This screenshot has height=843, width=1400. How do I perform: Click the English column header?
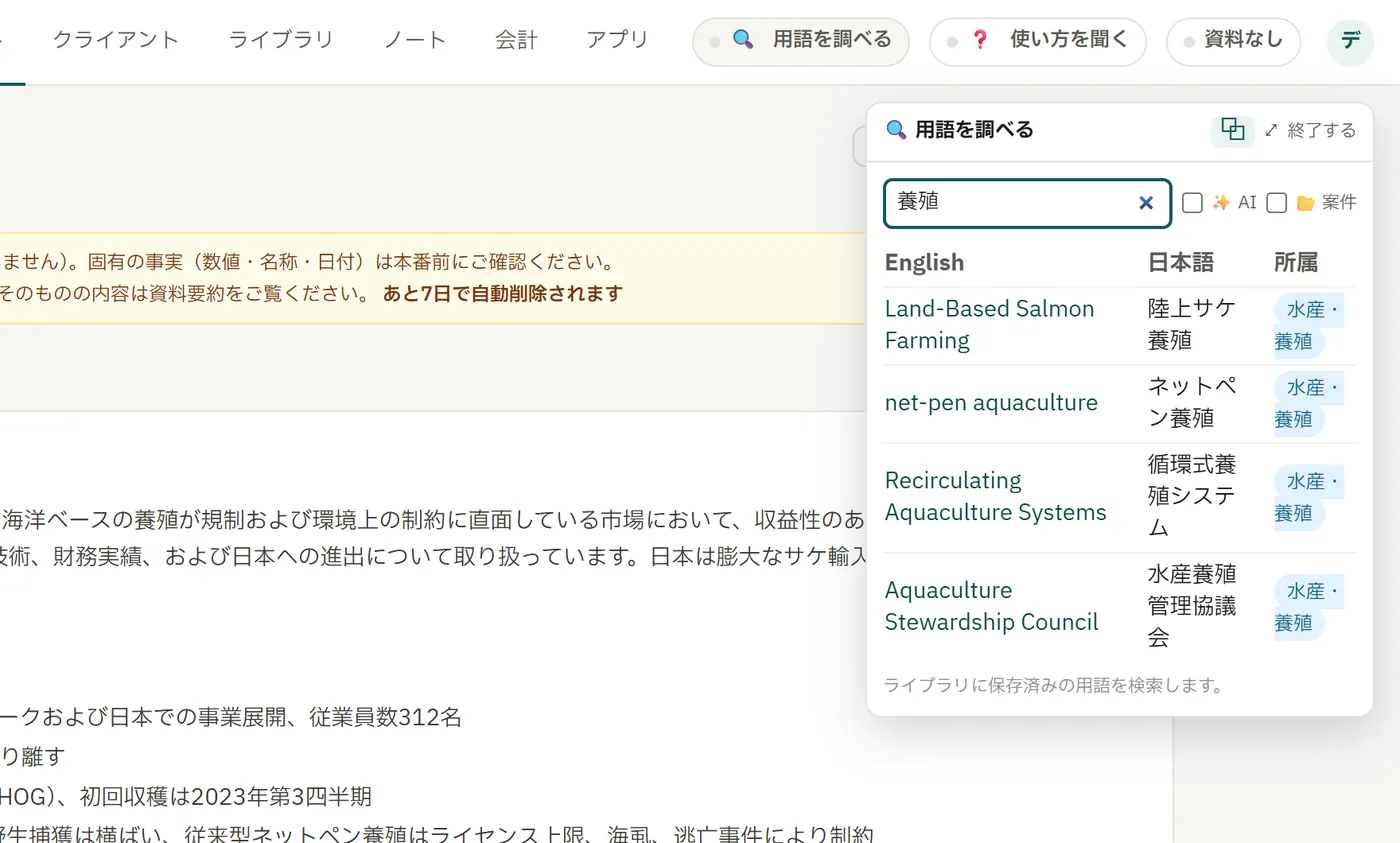[924, 262]
